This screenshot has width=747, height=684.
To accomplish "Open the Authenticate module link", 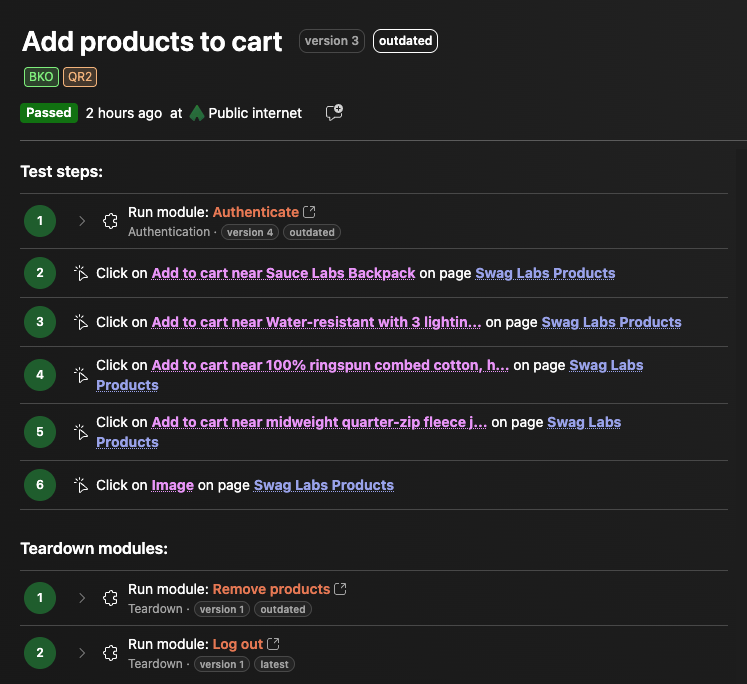I will click(256, 212).
